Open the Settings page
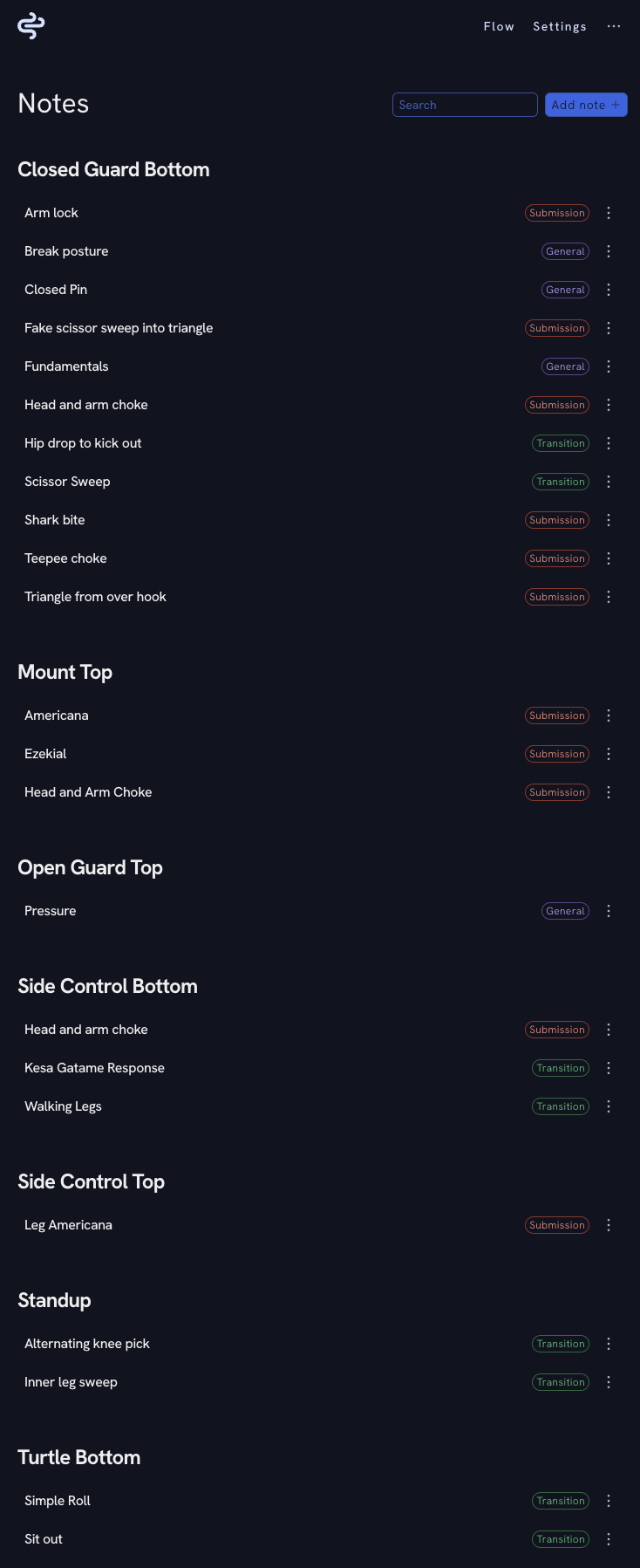 coord(560,26)
